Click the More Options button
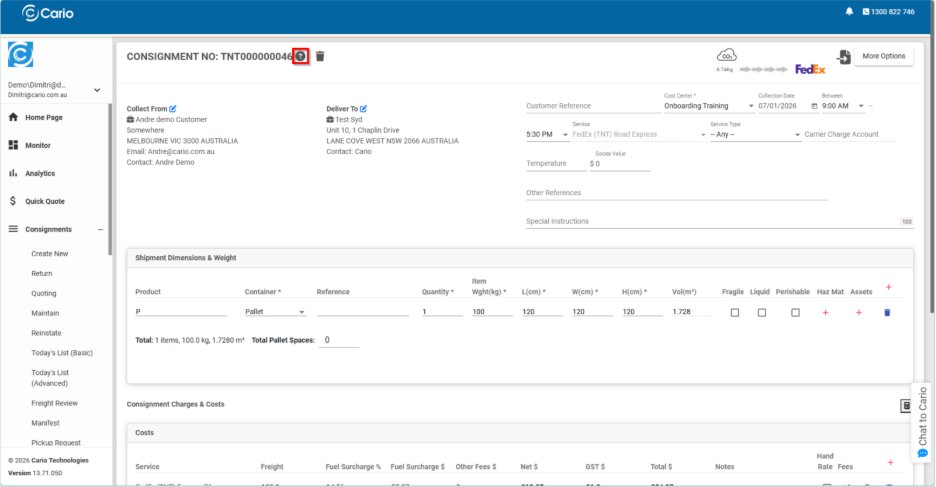Viewport: 936px width, 487px height. [x=883, y=56]
